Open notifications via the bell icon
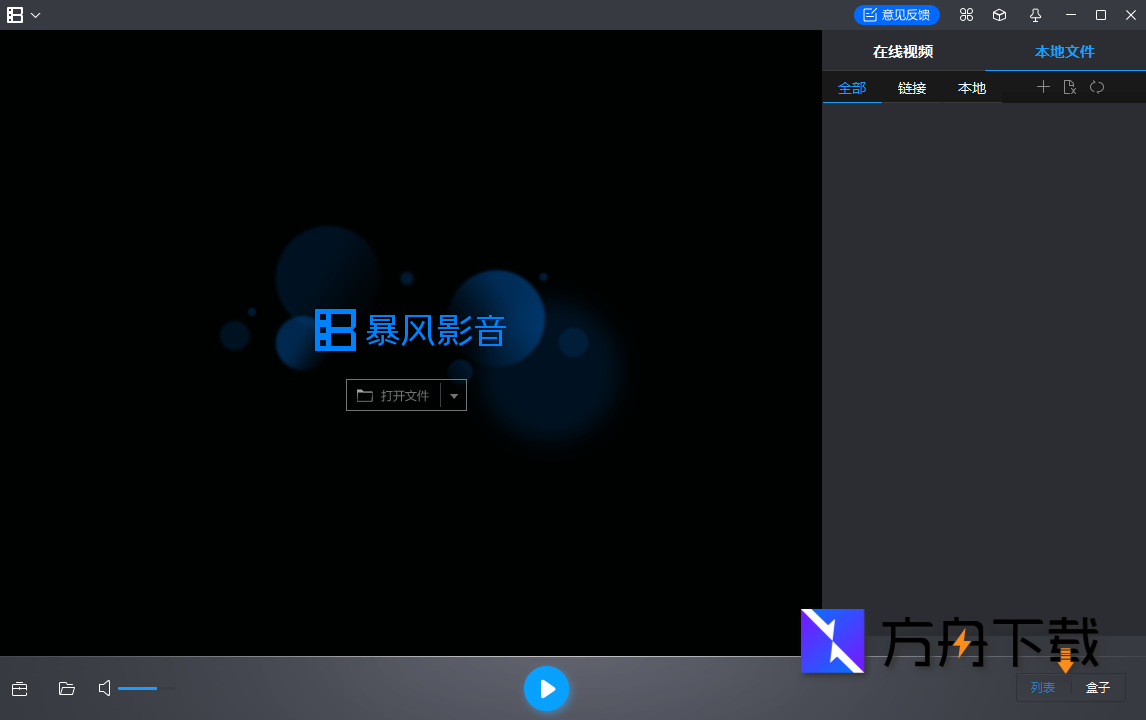Viewport: 1146px width, 720px height. [1035, 15]
